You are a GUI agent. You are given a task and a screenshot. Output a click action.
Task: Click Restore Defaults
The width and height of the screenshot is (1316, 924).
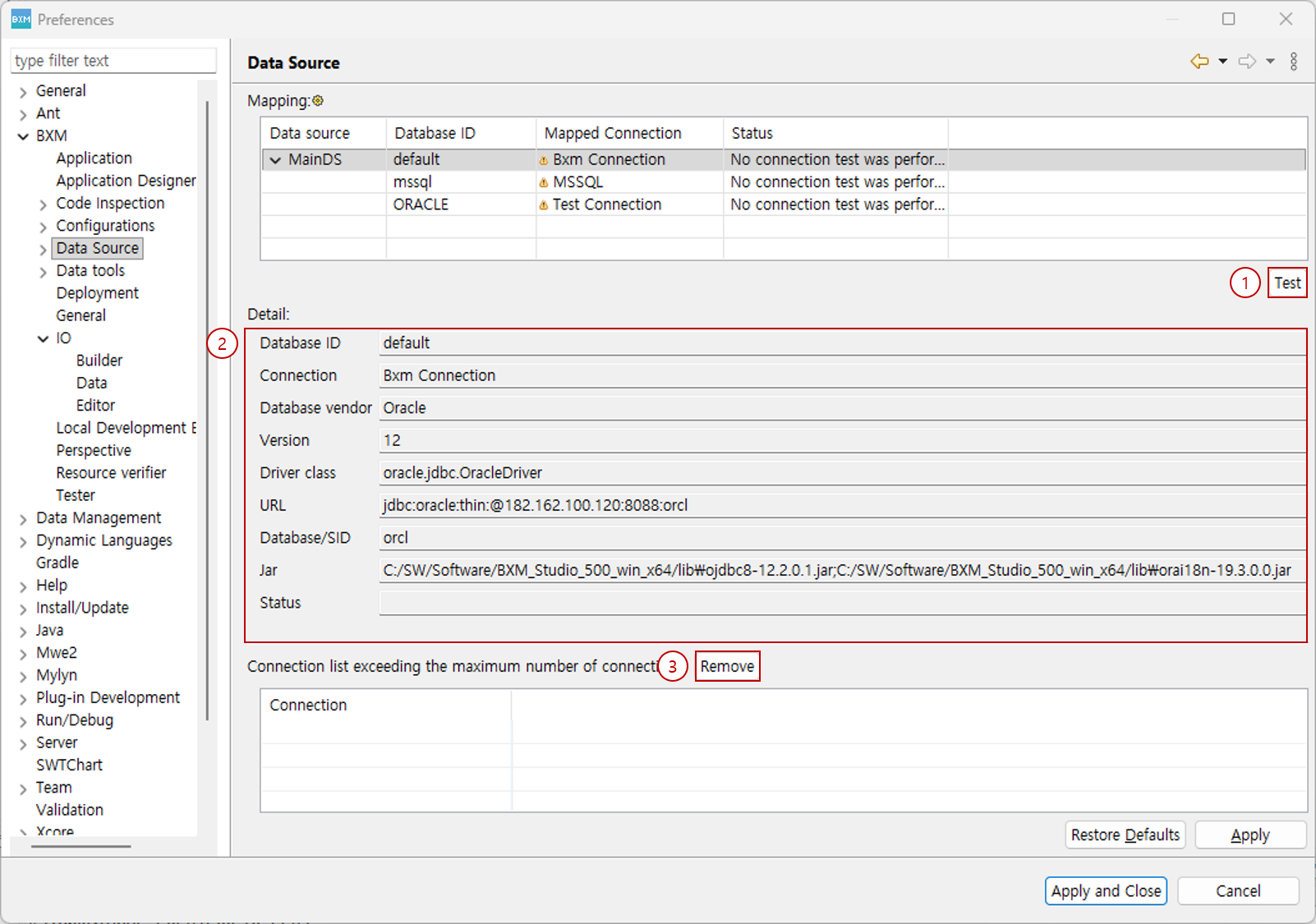[1125, 834]
